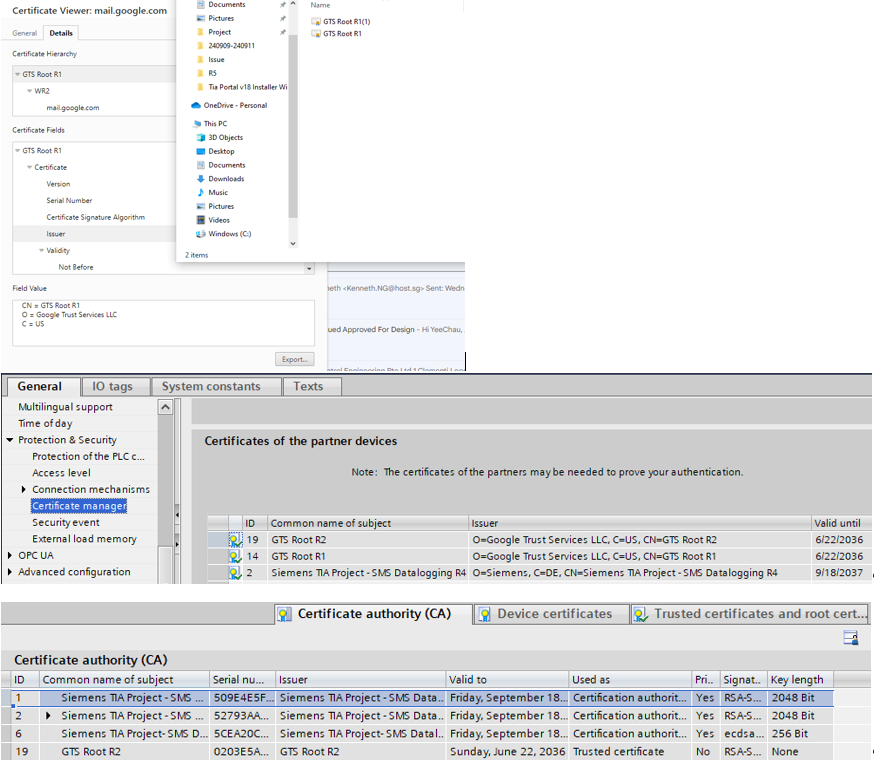Click the certificate icon of the Siemens TIA partner row
874x760 pixels.
pos(235,573)
